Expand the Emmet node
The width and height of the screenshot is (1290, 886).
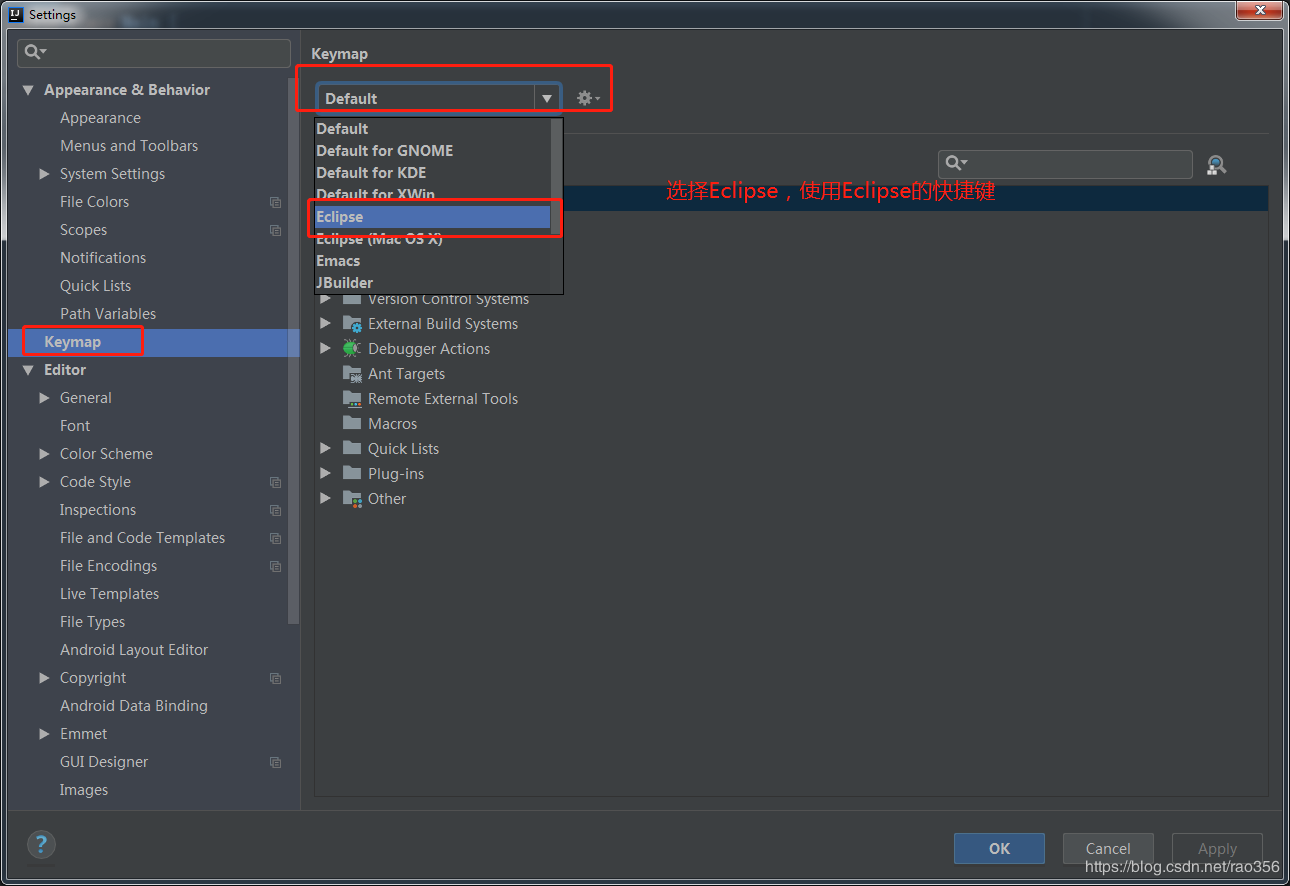(x=44, y=734)
